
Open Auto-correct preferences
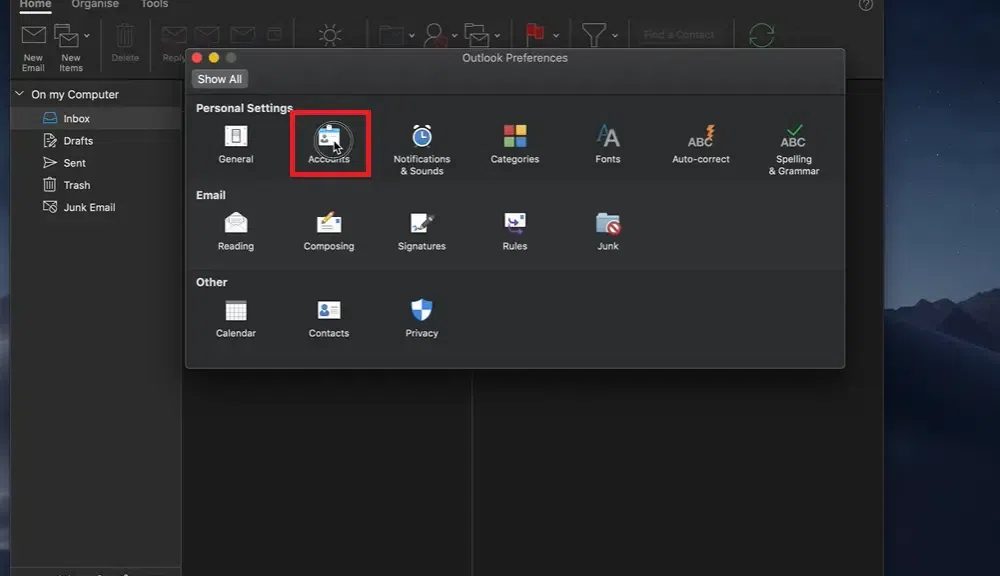(x=700, y=144)
